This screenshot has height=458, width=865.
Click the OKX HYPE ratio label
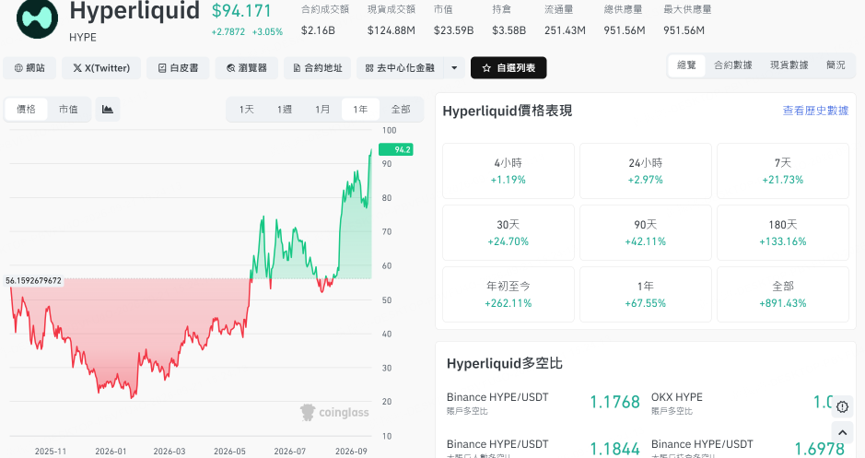677,397
